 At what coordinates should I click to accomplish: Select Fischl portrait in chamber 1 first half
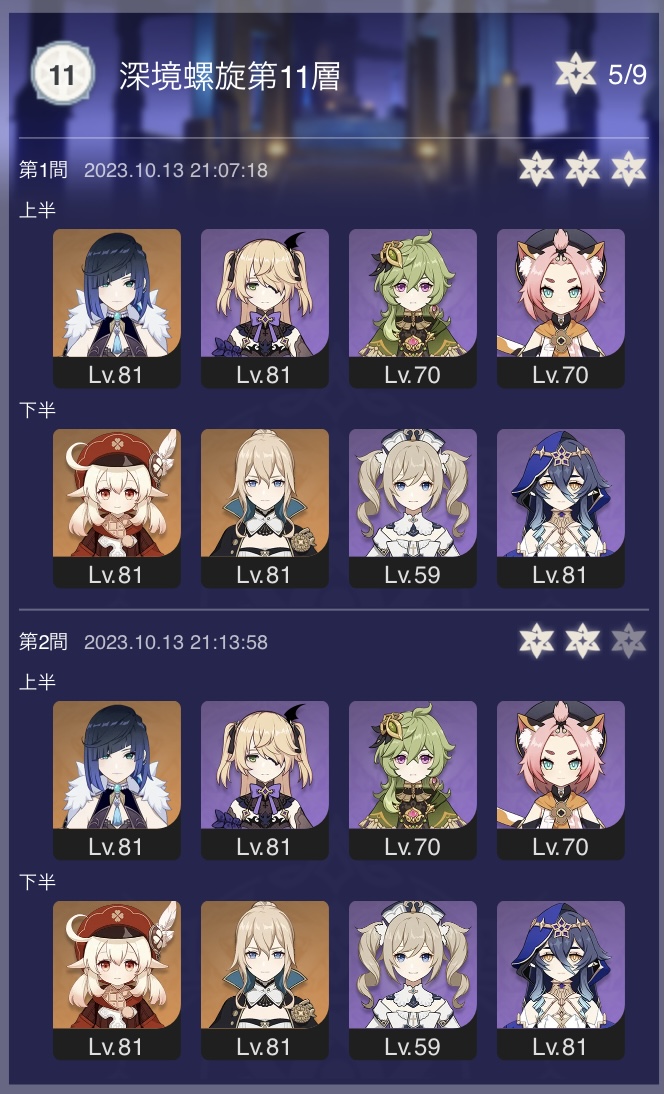(264, 308)
